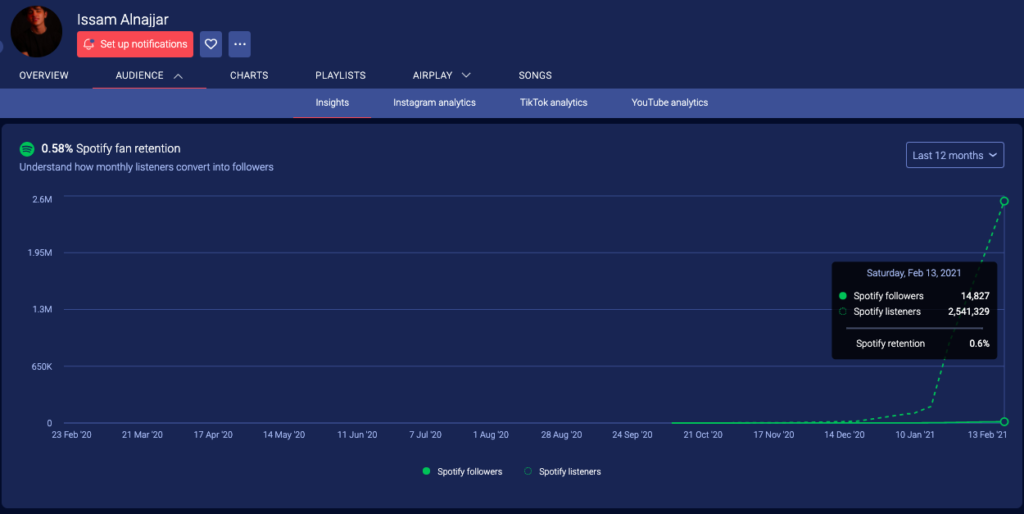Click the 1.3M y-axis label

(x=42, y=310)
